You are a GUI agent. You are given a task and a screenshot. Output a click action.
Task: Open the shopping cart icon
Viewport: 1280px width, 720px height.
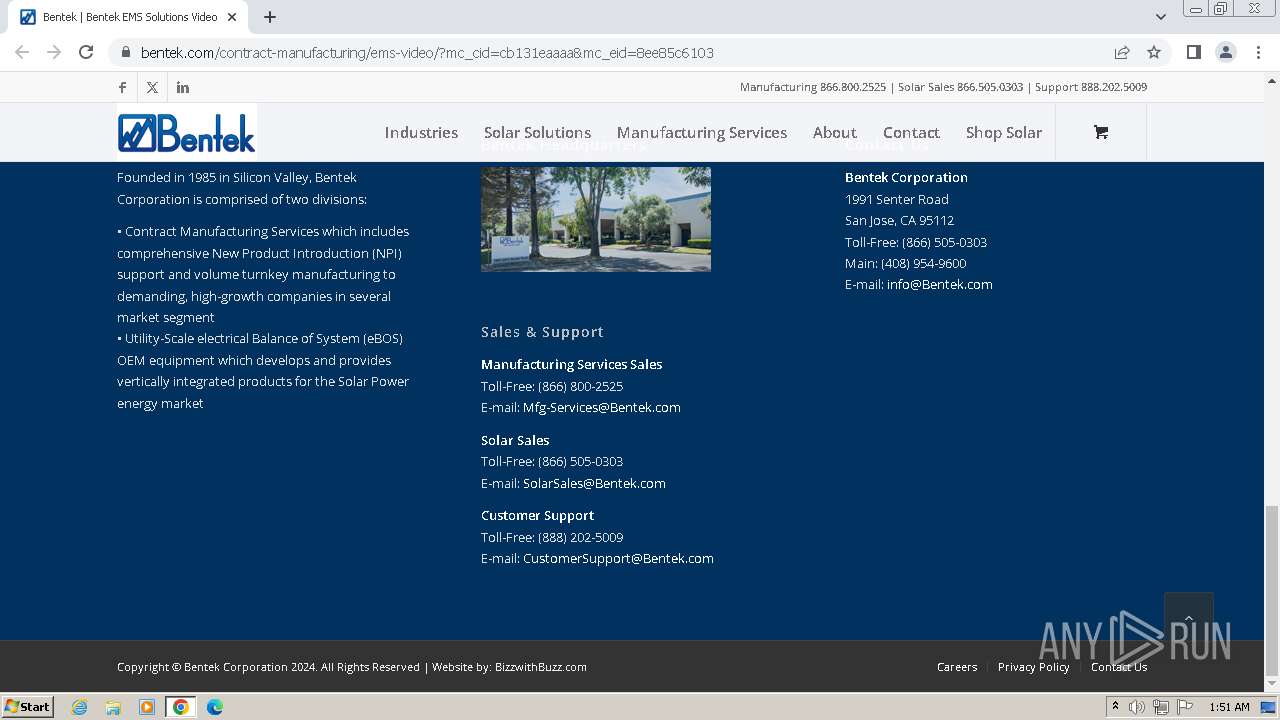pyautogui.click(x=1101, y=132)
